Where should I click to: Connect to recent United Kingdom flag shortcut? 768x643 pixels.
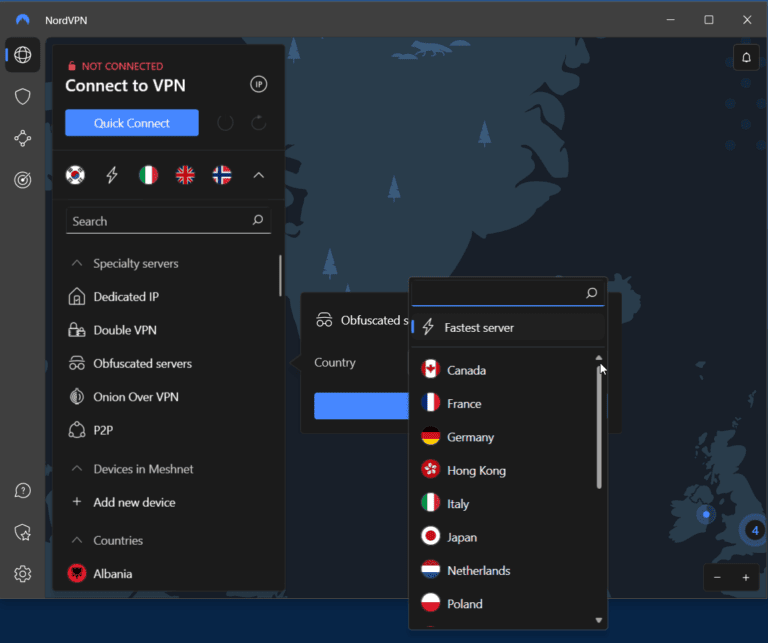pos(185,175)
